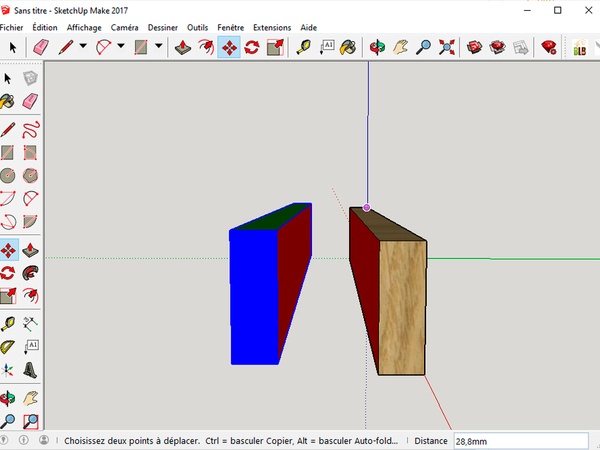Click the Extension Warehouse ruby icon
This screenshot has width=600, height=450.
548,47
